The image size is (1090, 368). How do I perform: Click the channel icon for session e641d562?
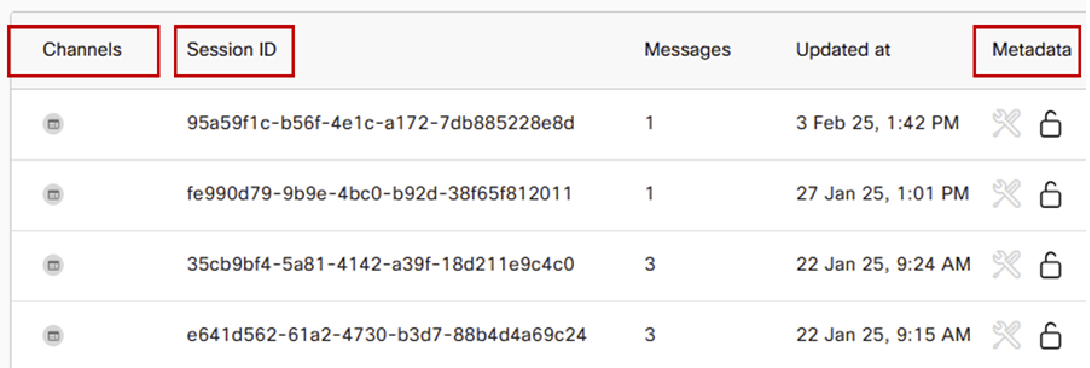54,336
